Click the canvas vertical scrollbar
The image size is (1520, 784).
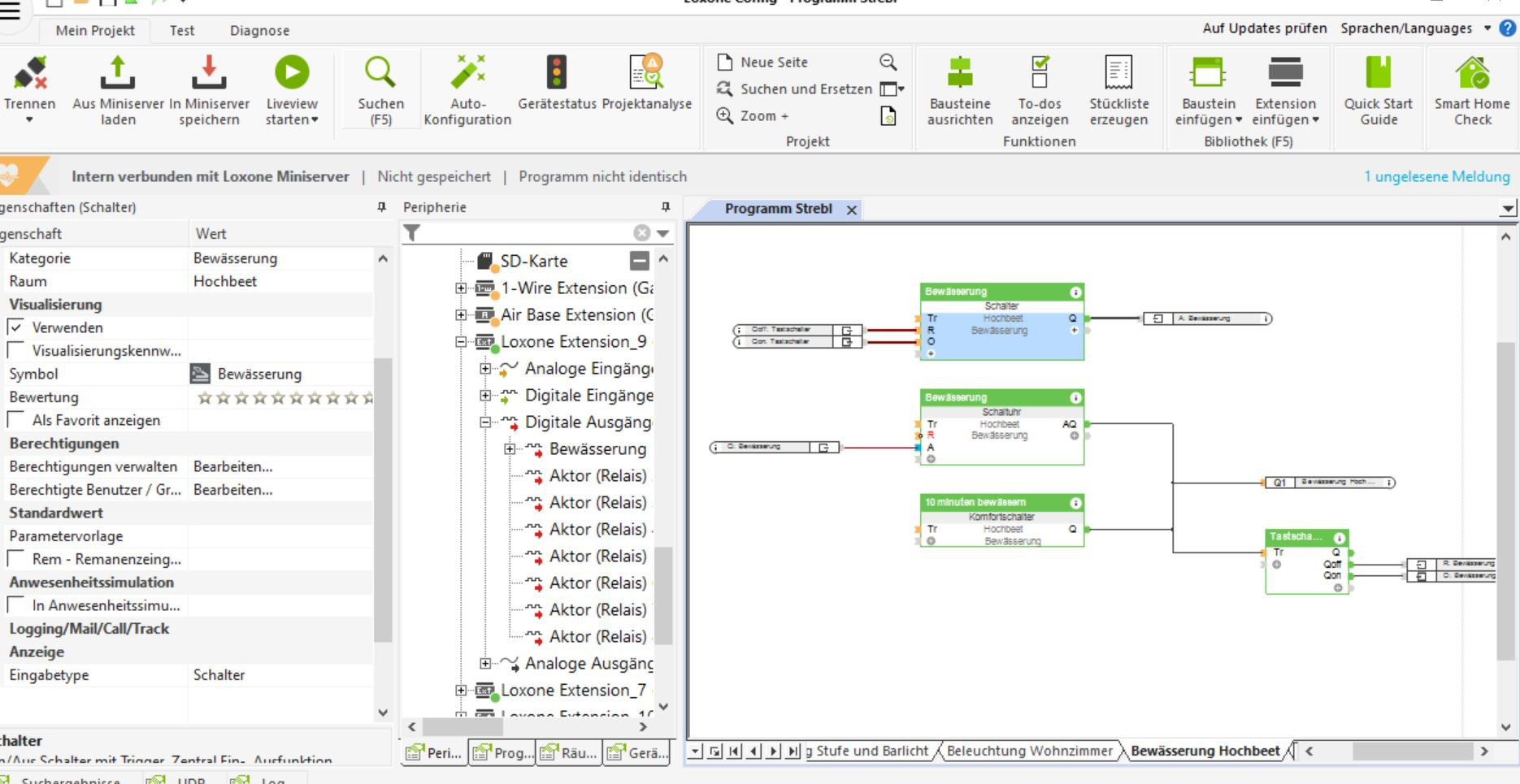1506,500
